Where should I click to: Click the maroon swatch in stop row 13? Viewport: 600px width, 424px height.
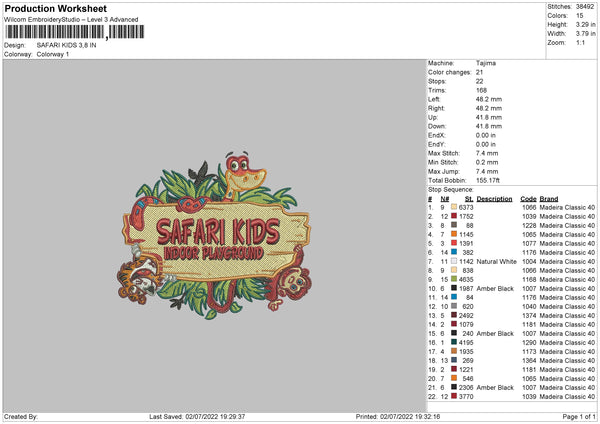(454, 315)
